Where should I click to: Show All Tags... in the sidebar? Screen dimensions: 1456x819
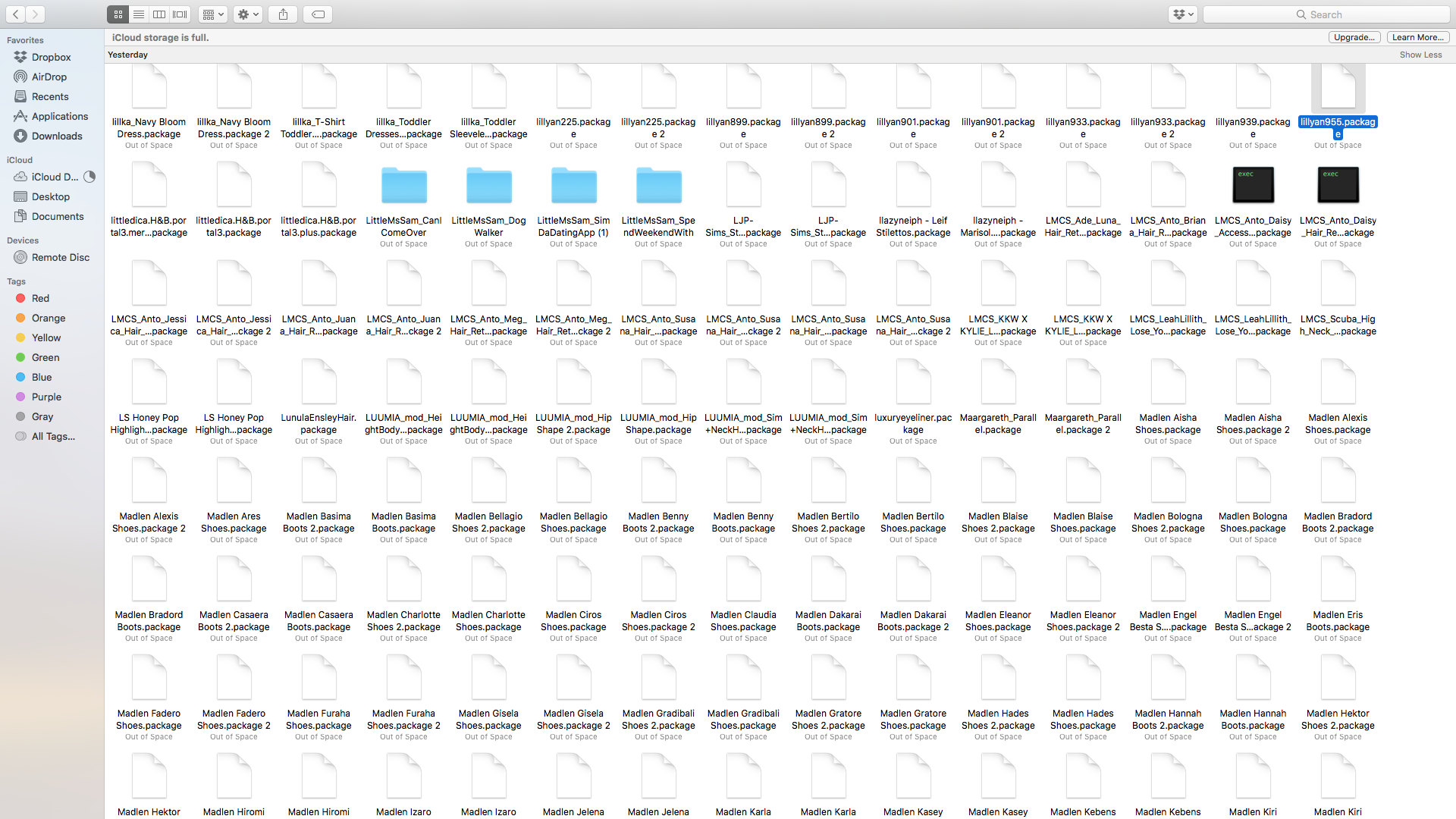53,436
